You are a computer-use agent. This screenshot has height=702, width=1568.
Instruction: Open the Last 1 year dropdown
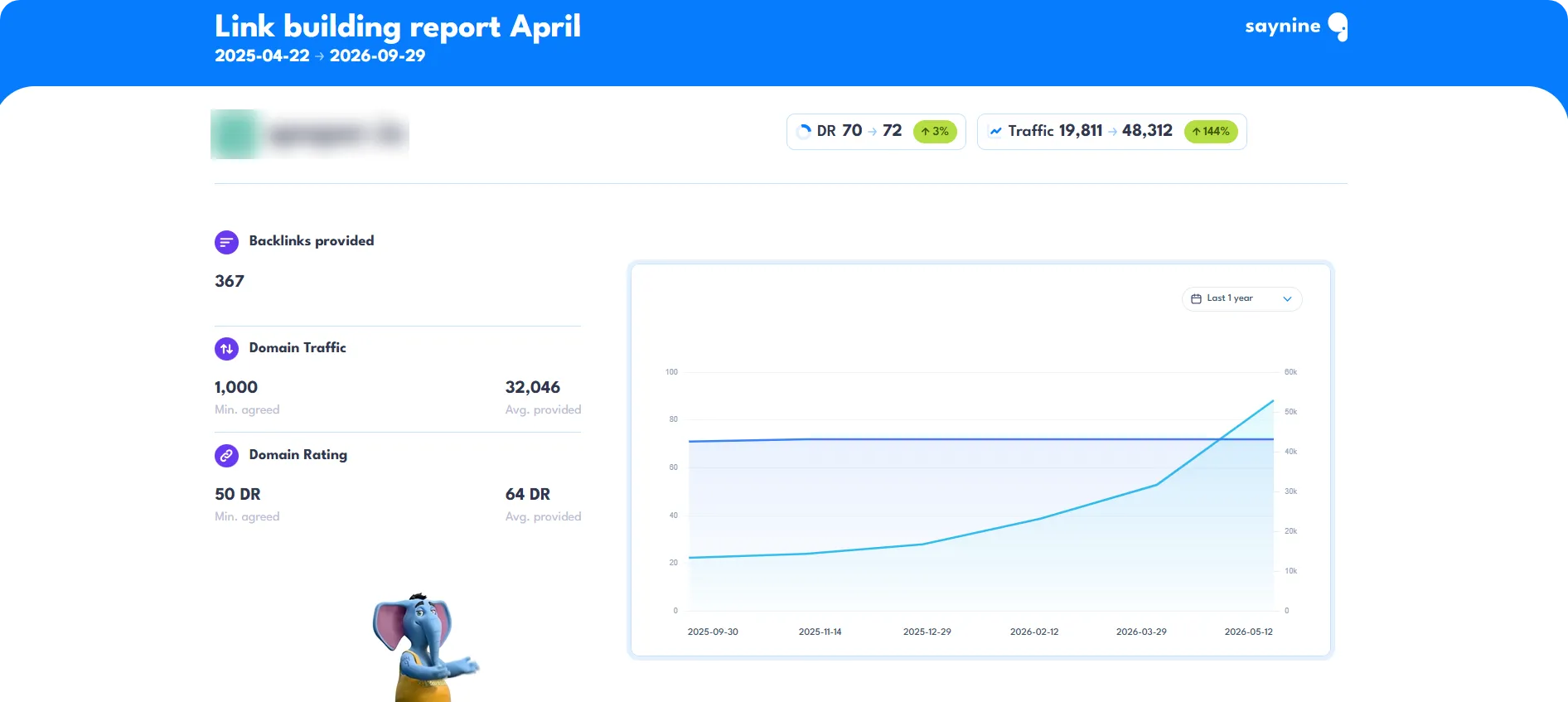tap(1241, 298)
